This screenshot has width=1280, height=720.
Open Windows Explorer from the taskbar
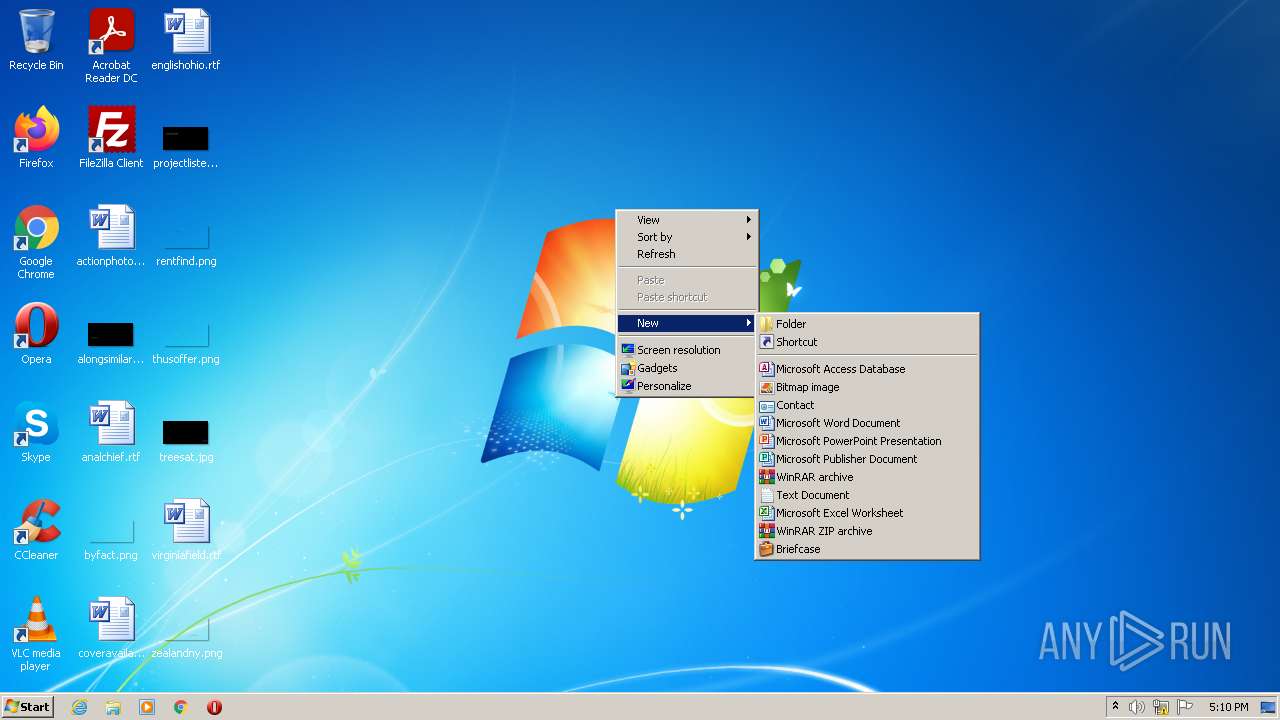tap(113, 707)
